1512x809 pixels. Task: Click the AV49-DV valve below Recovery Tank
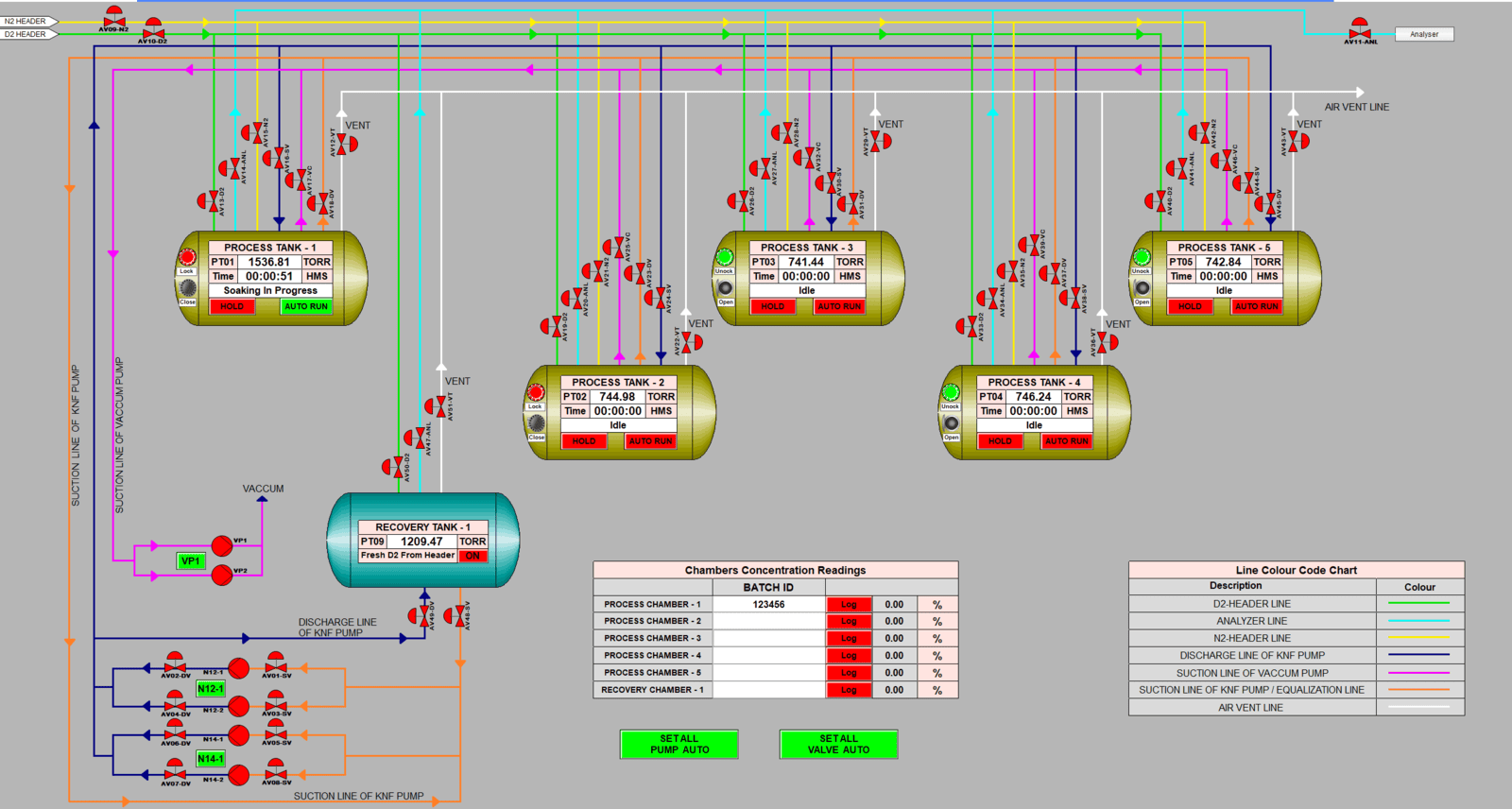click(419, 616)
